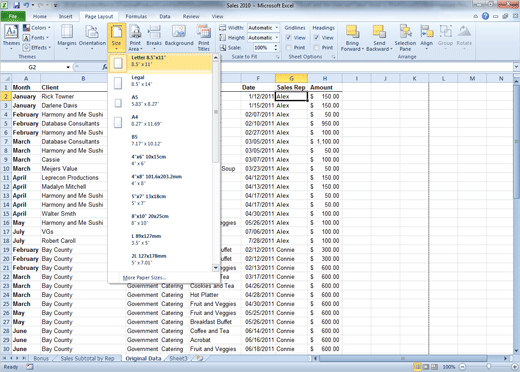The height and width of the screenshot is (372, 520).
Task: Toggle Gridlines View checkbox
Action: [289, 38]
